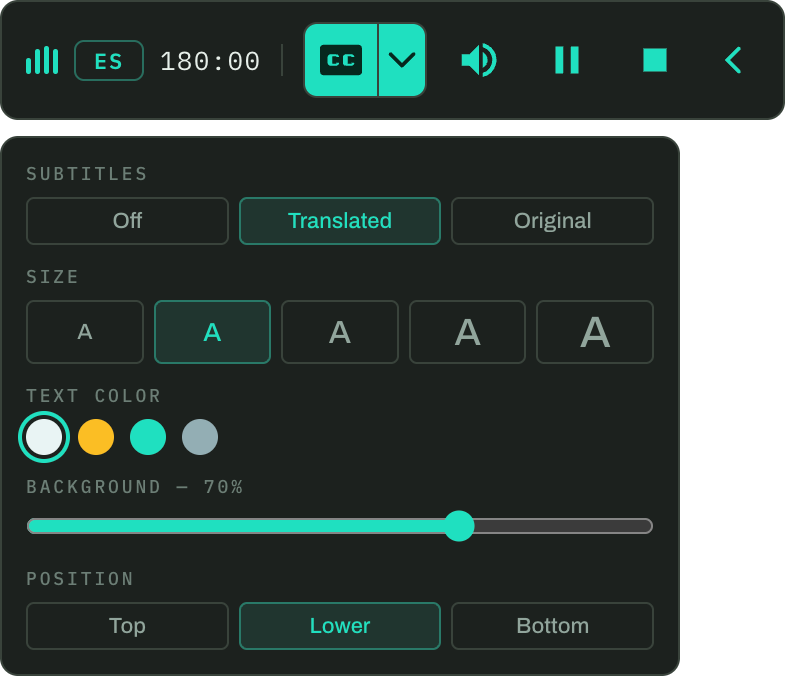This screenshot has width=785, height=676.
Task: Click the 180:00 timer display
Action: 210,62
